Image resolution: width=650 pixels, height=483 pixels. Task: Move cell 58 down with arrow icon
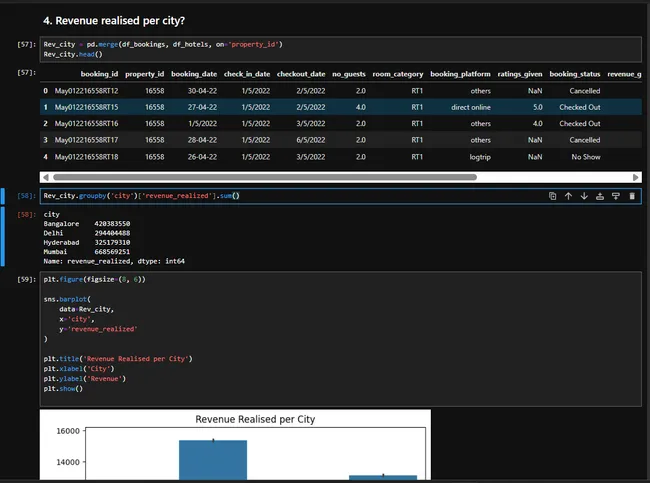click(x=584, y=196)
